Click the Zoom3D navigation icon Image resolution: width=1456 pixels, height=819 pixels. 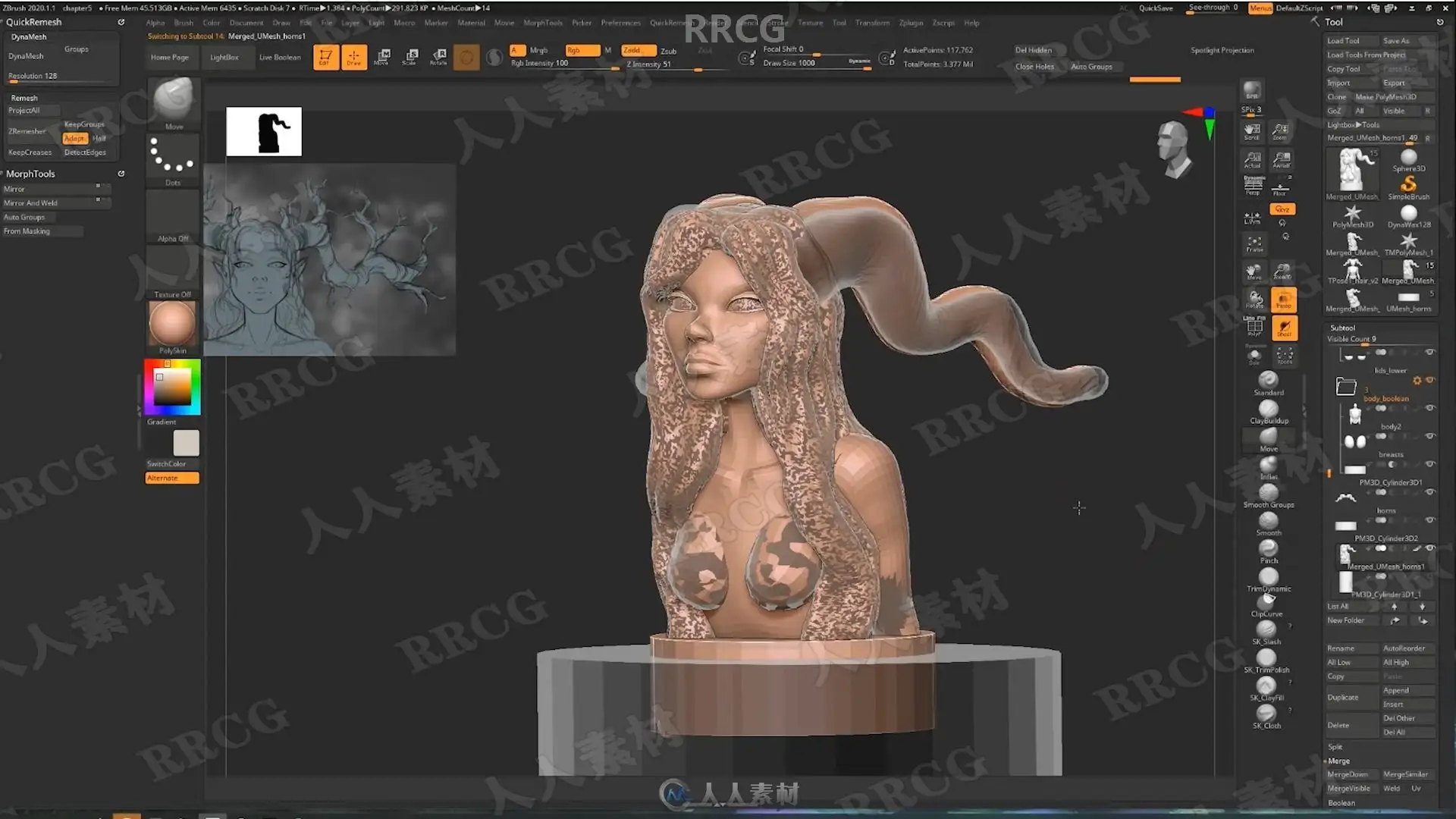pyautogui.click(x=1282, y=271)
